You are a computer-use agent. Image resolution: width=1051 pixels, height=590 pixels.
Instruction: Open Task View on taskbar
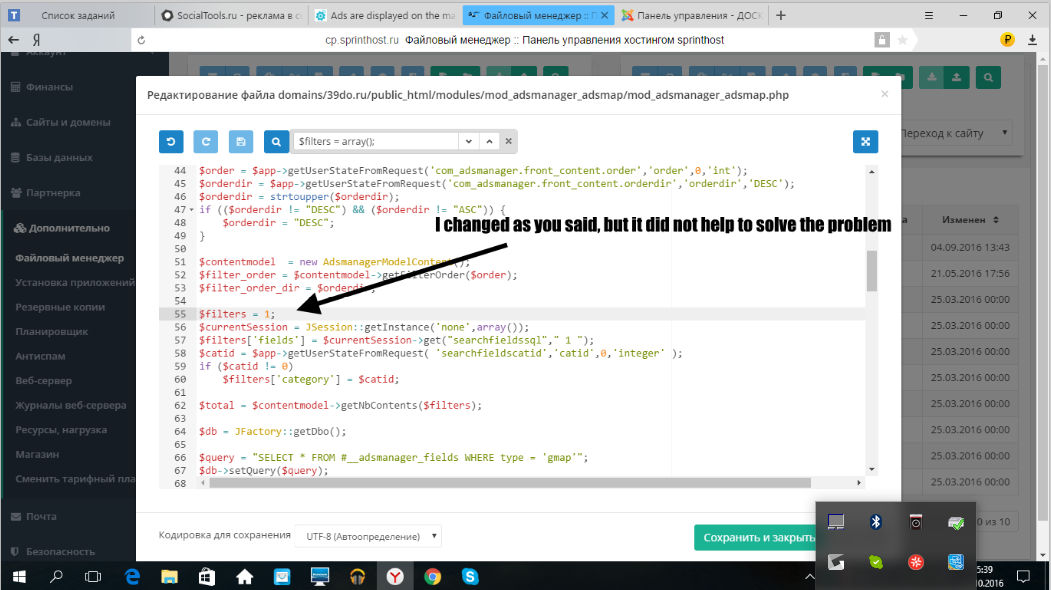[x=92, y=577]
